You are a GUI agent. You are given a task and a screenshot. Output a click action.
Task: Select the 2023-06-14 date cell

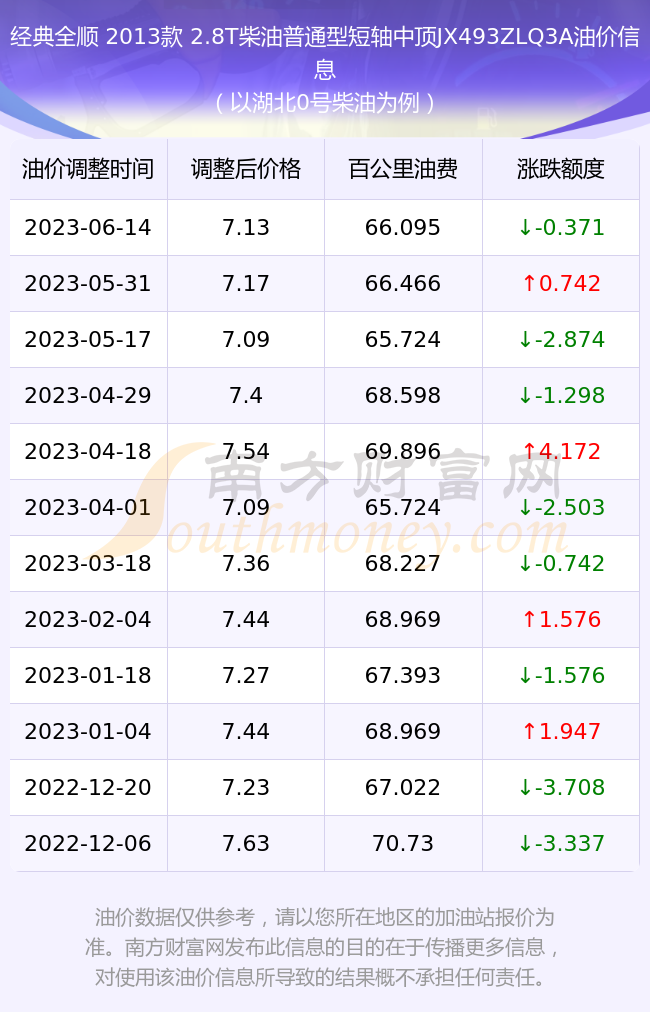(x=88, y=227)
